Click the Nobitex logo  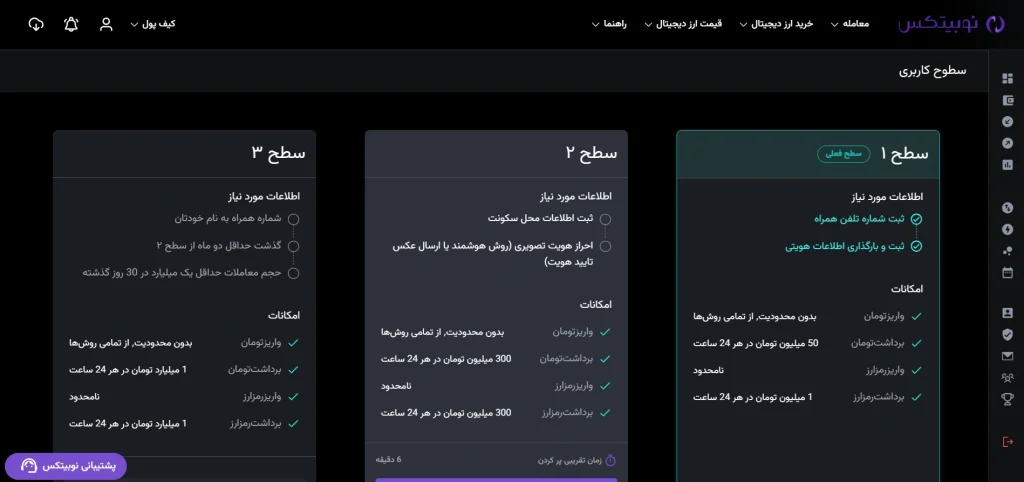pos(951,24)
